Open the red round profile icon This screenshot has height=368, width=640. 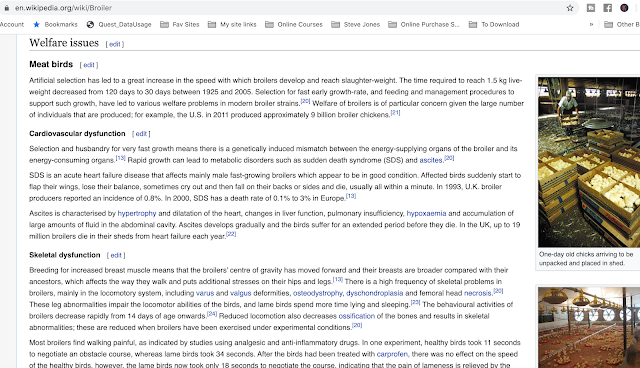click(x=624, y=8)
